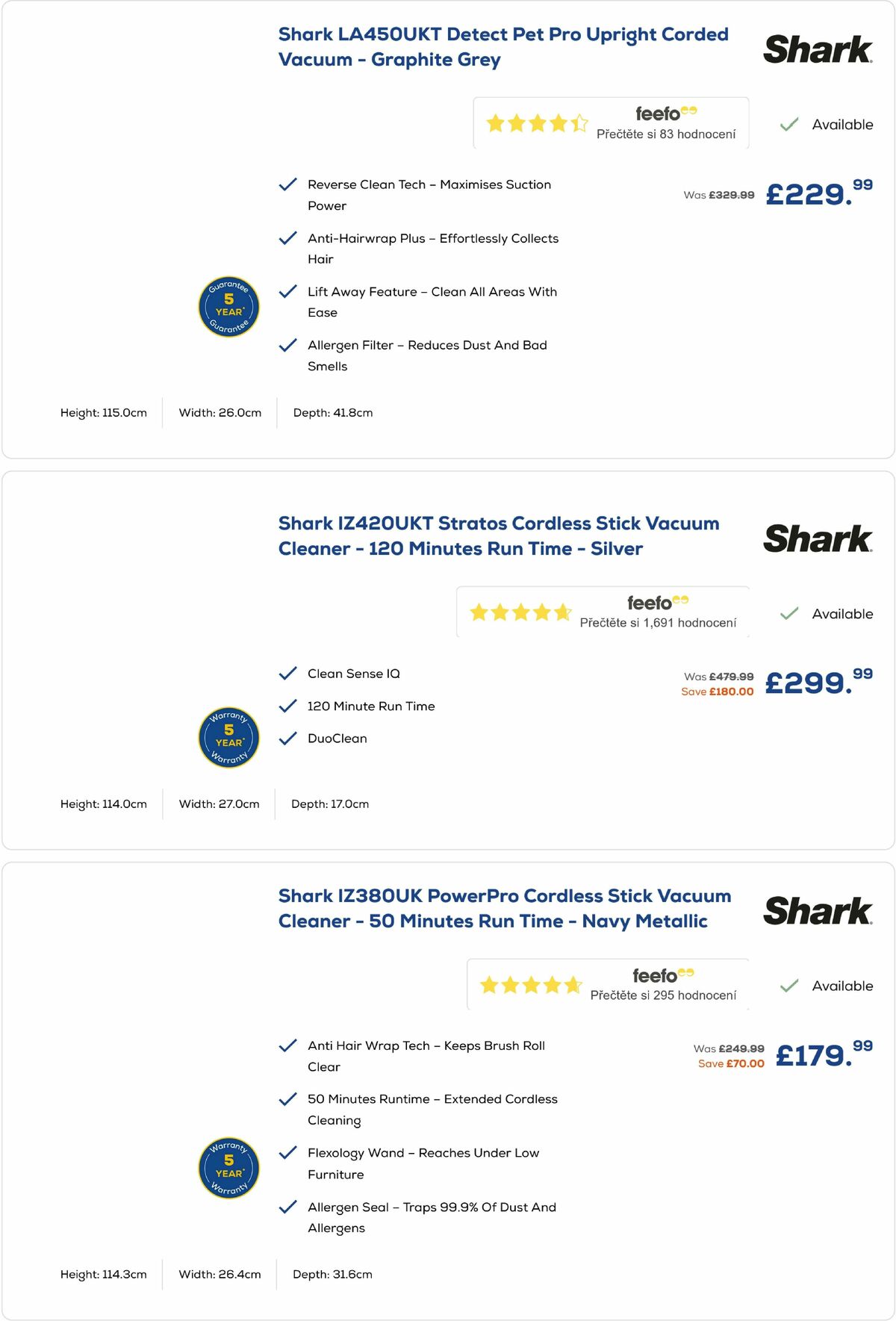Select the star rating for the Stratos vacuum
The height and width of the screenshot is (1321, 896).
click(x=522, y=611)
